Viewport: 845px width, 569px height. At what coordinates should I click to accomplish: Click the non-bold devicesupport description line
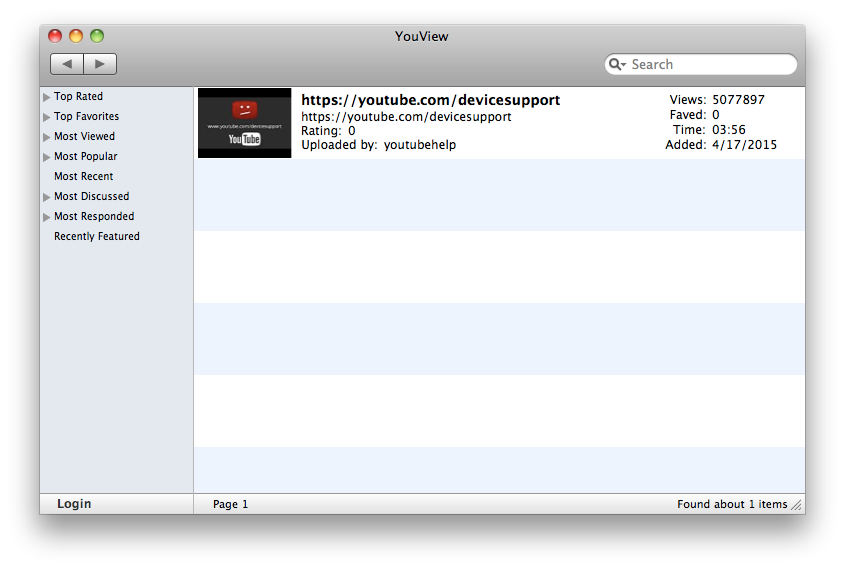406,117
